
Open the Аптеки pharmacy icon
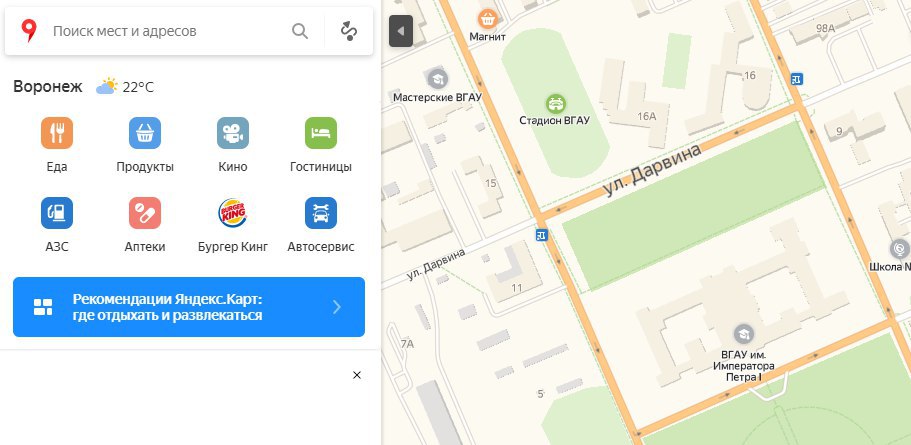tap(145, 213)
